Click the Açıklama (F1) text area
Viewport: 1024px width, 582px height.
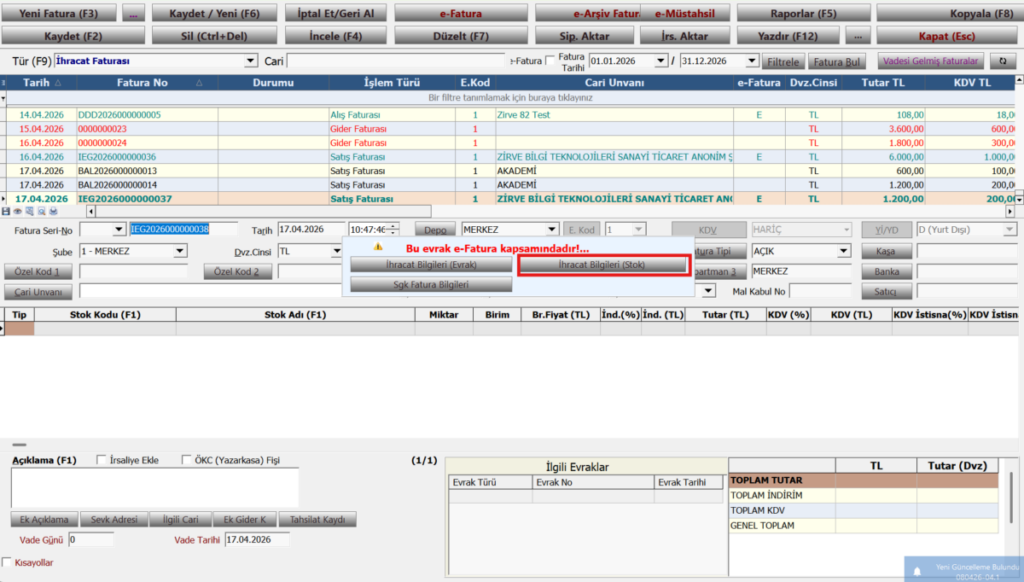coord(155,487)
